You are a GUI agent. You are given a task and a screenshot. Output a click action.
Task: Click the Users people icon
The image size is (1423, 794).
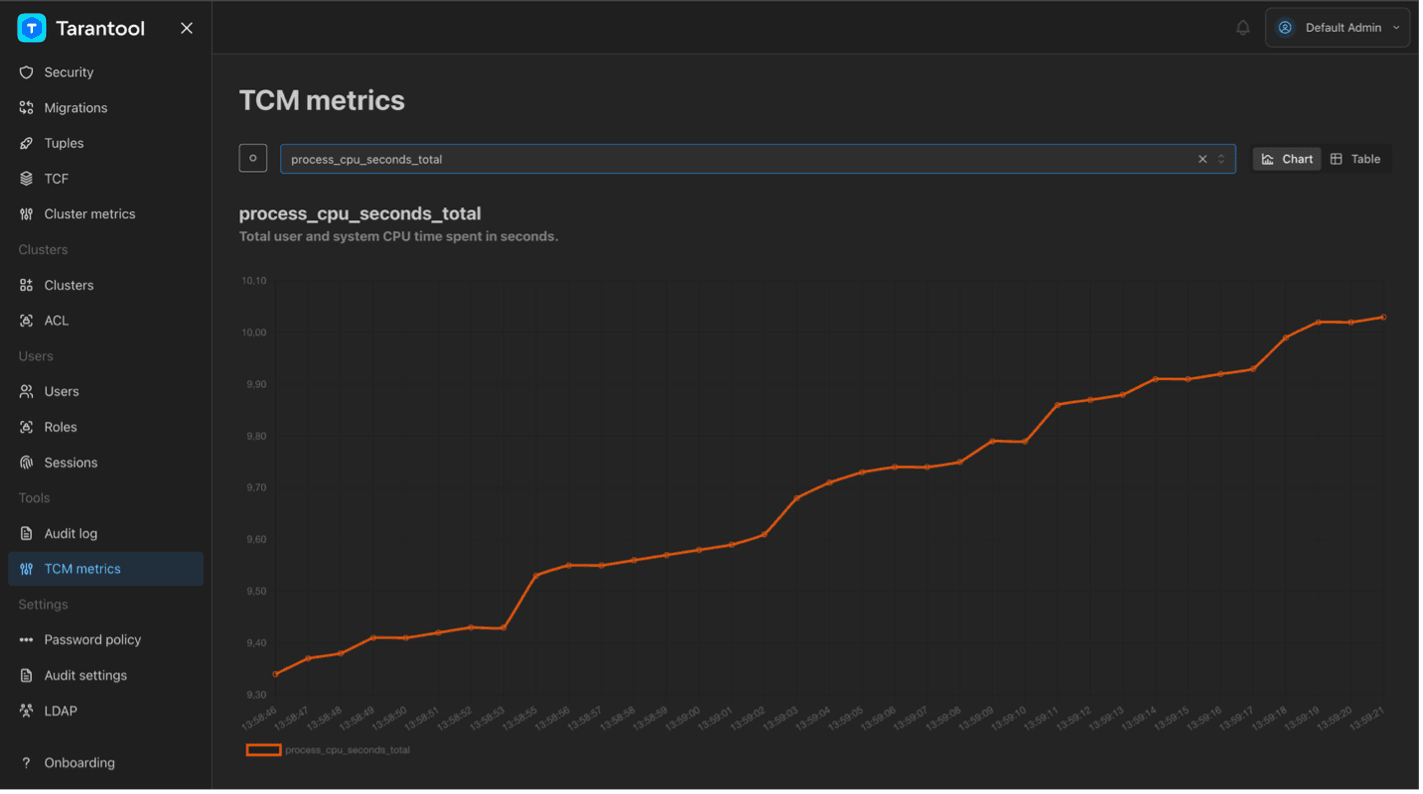click(x=27, y=393)
